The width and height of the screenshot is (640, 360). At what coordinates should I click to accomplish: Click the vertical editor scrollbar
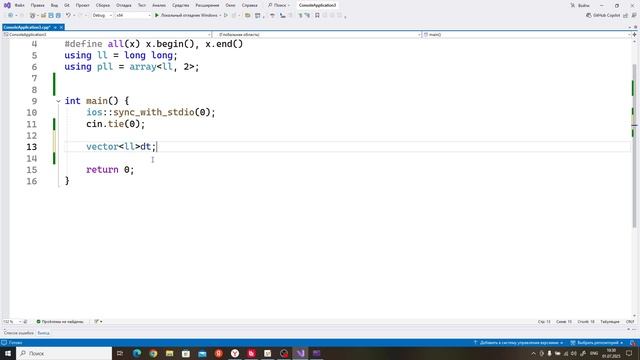[x=634, y=145]
